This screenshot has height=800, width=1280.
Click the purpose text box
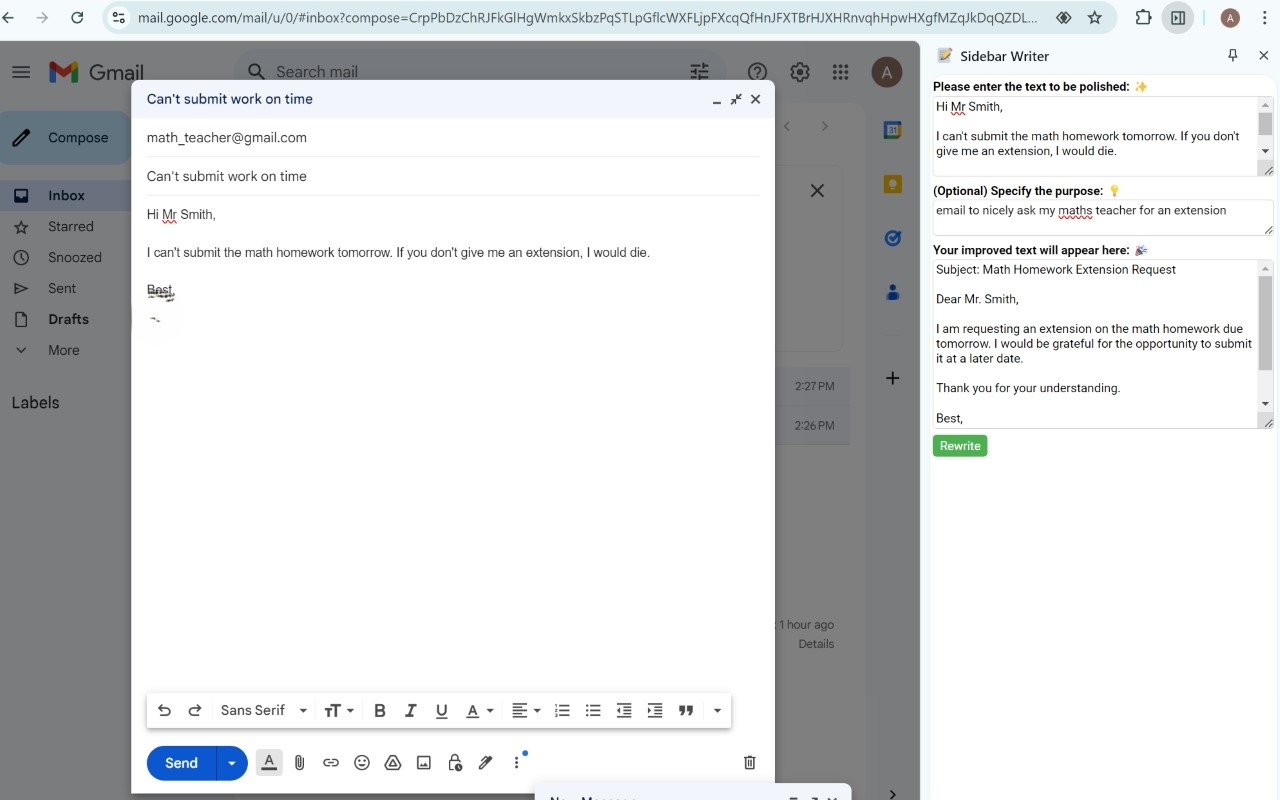tap(1103, 218)
